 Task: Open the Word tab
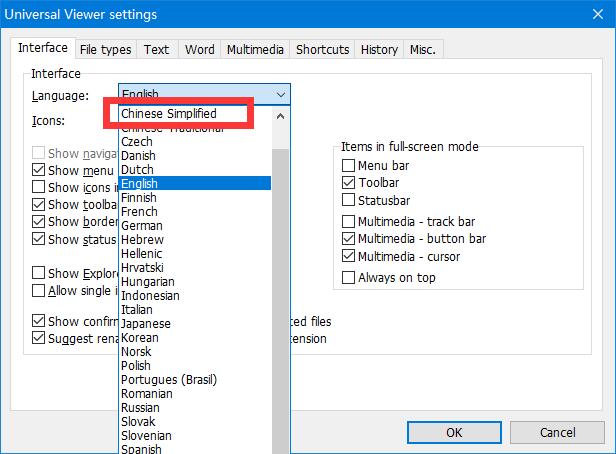(200, 49)
